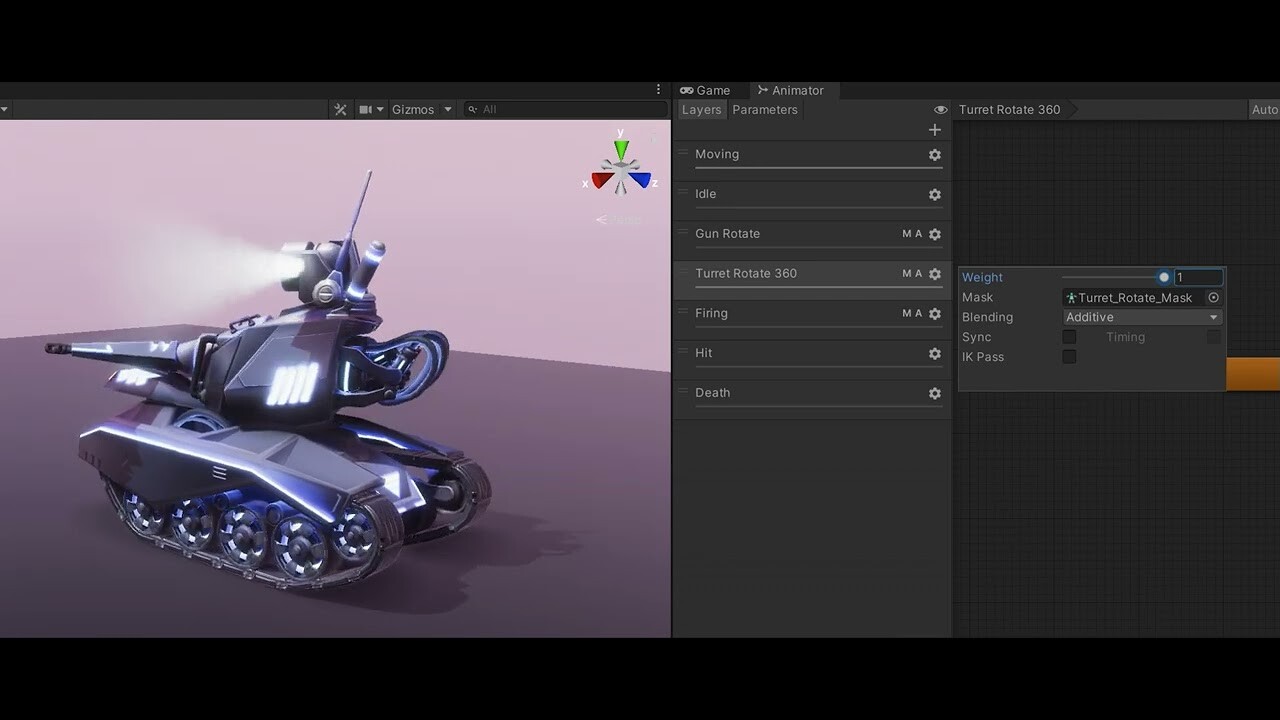1280x720 pixels.
Task: Select the Turret Rotate 360 breadcrumb label
Action: click(x=1009, y=109)
